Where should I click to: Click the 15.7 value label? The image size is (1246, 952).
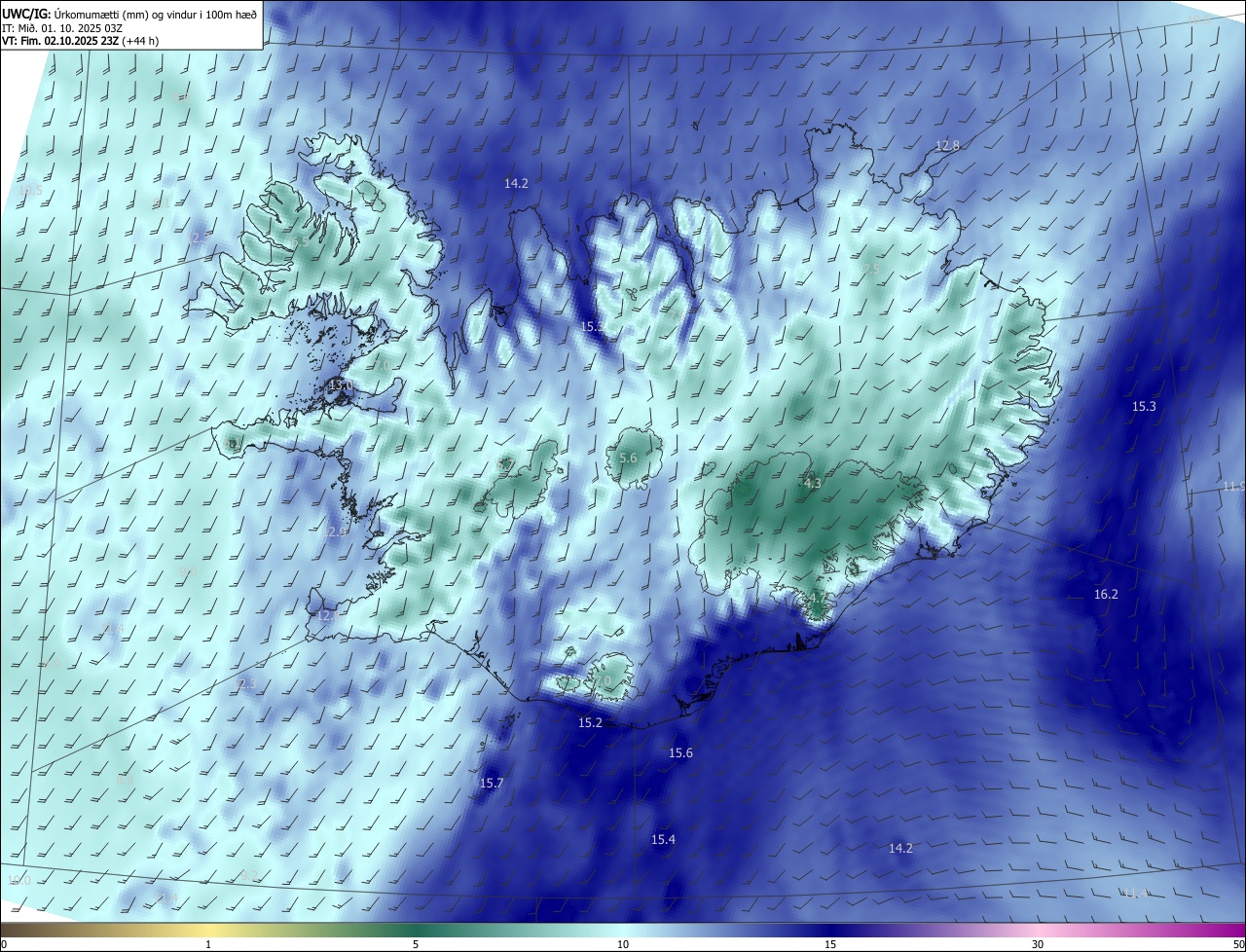pos(492,783)
